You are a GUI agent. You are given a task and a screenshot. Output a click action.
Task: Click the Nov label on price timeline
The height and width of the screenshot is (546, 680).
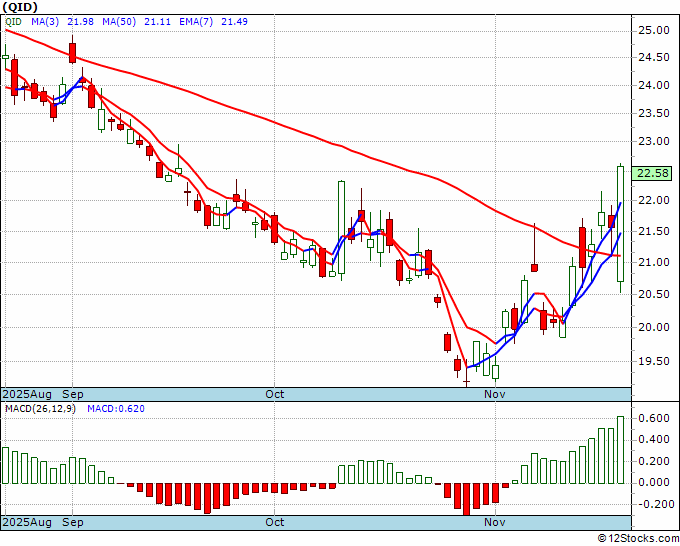495,394
